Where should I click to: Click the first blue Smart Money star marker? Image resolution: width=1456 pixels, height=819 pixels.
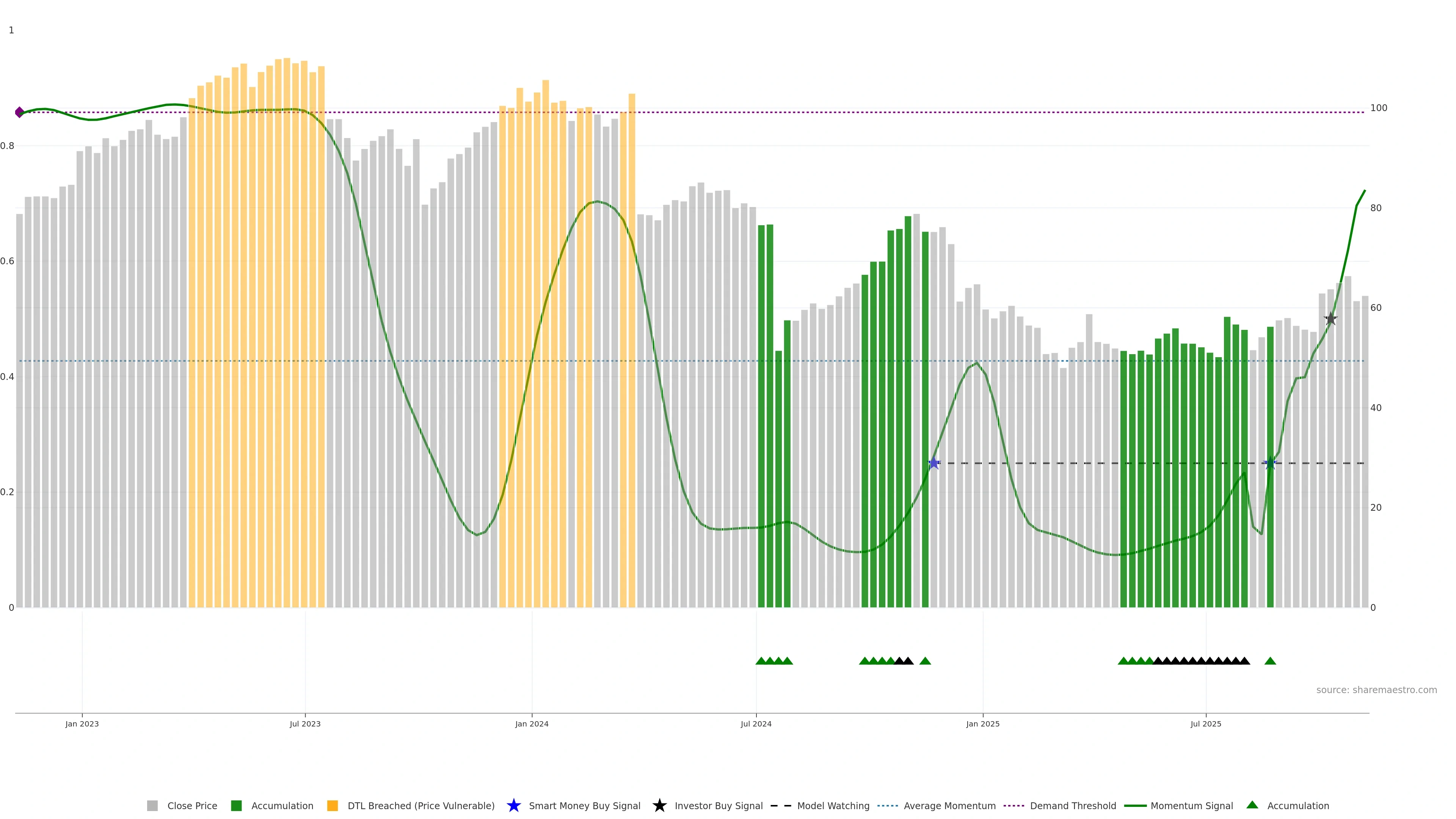(934, 463)
